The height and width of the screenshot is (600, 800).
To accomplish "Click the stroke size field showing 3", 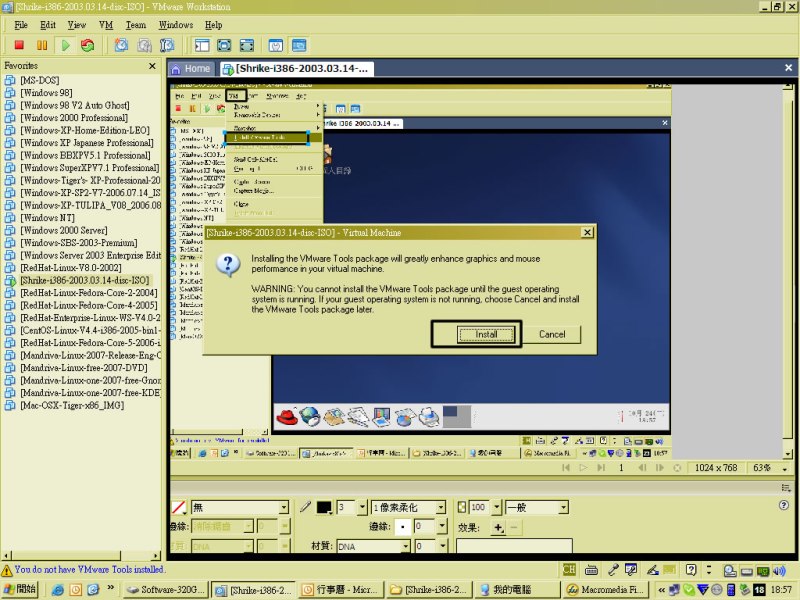I will pos(346,507).
